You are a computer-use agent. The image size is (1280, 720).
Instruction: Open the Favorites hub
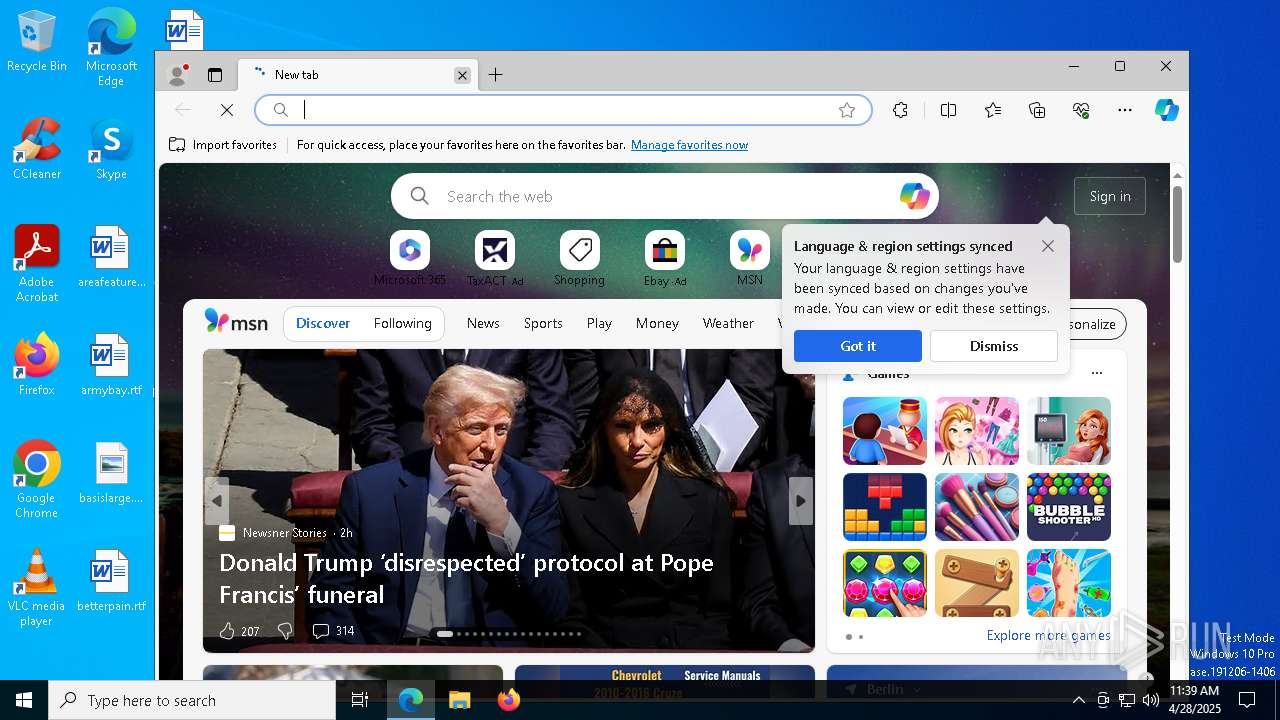coord(993,110)
